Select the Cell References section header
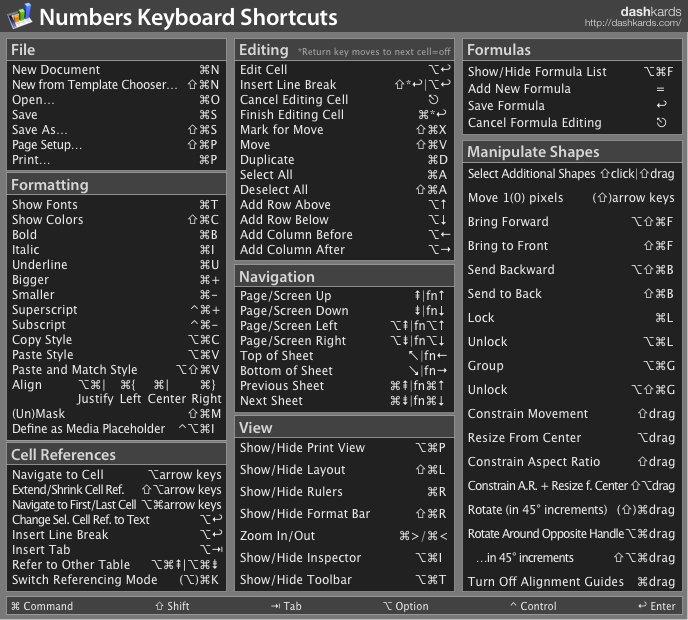 click(116, 455)
